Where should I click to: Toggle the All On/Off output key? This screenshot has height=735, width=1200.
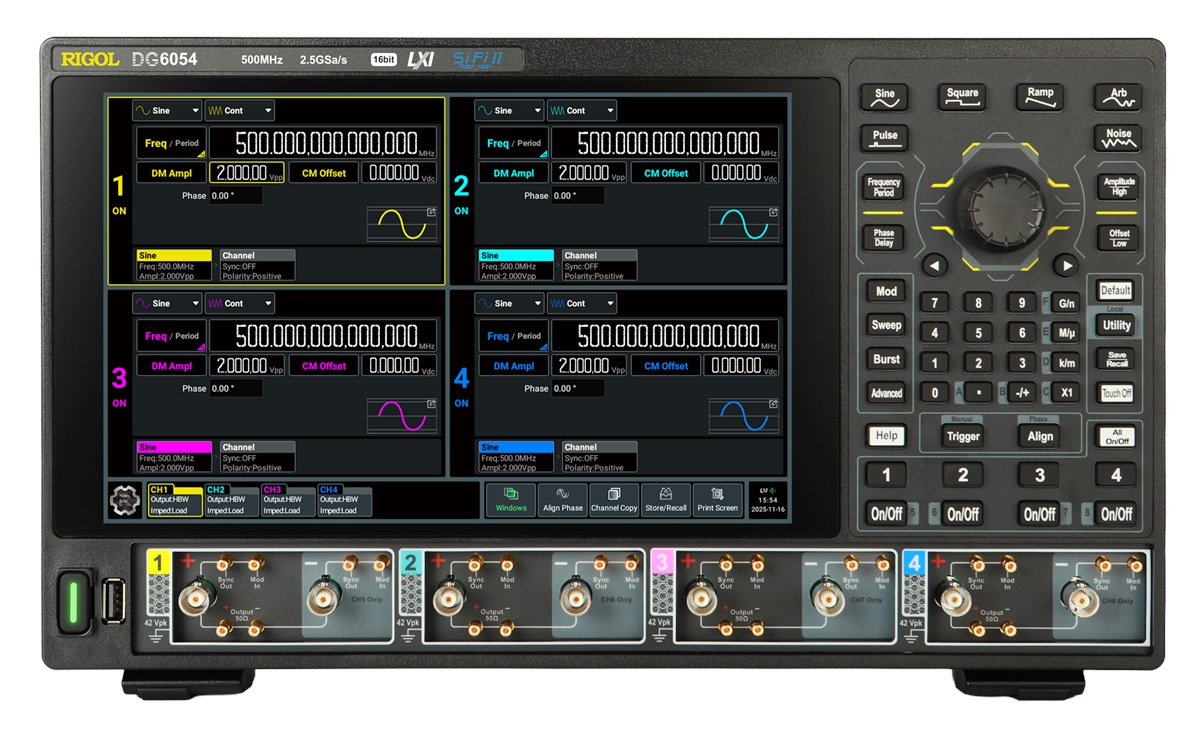tap(1116, 436)
